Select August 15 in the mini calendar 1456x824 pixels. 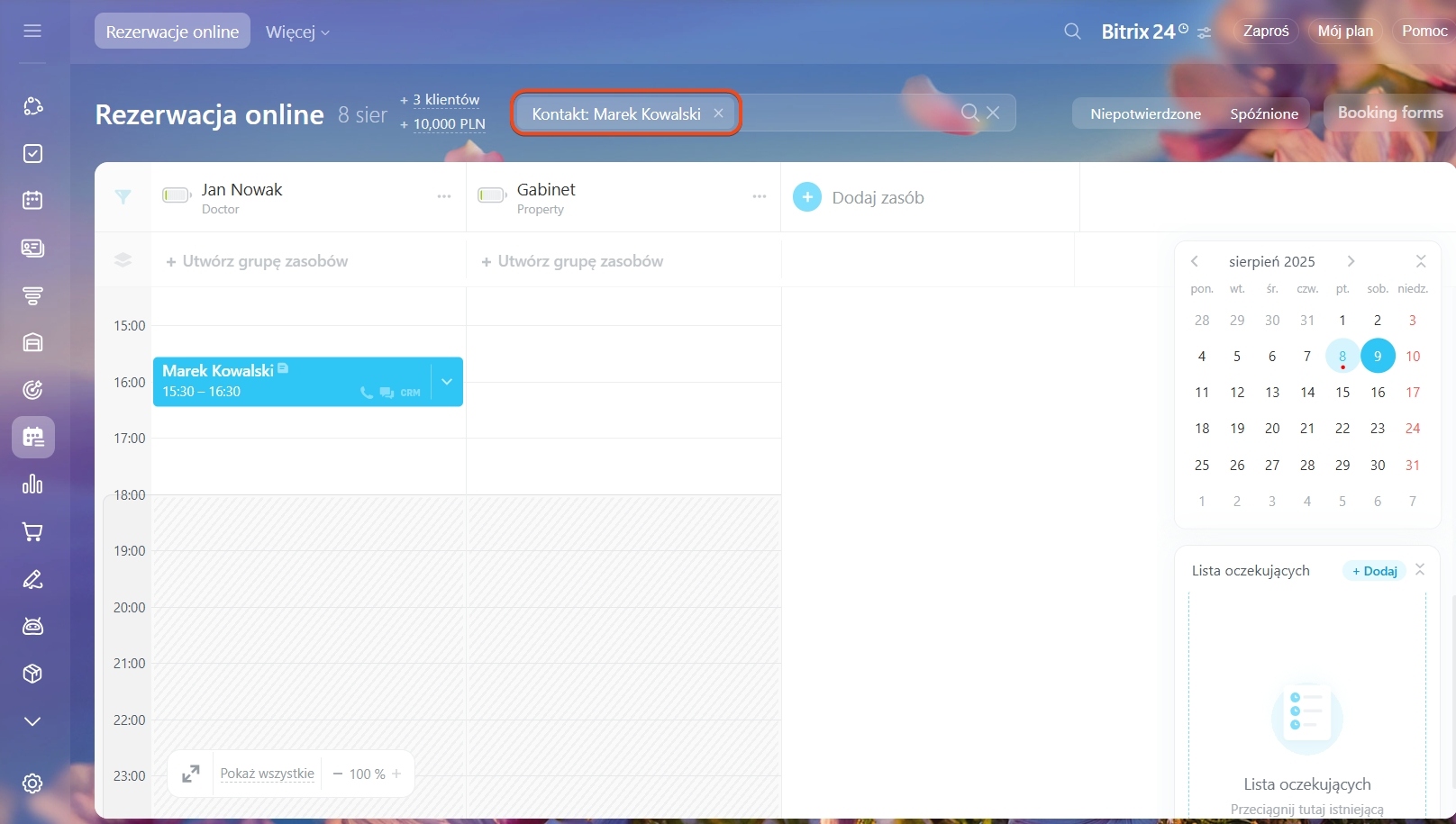[1342, 393]
